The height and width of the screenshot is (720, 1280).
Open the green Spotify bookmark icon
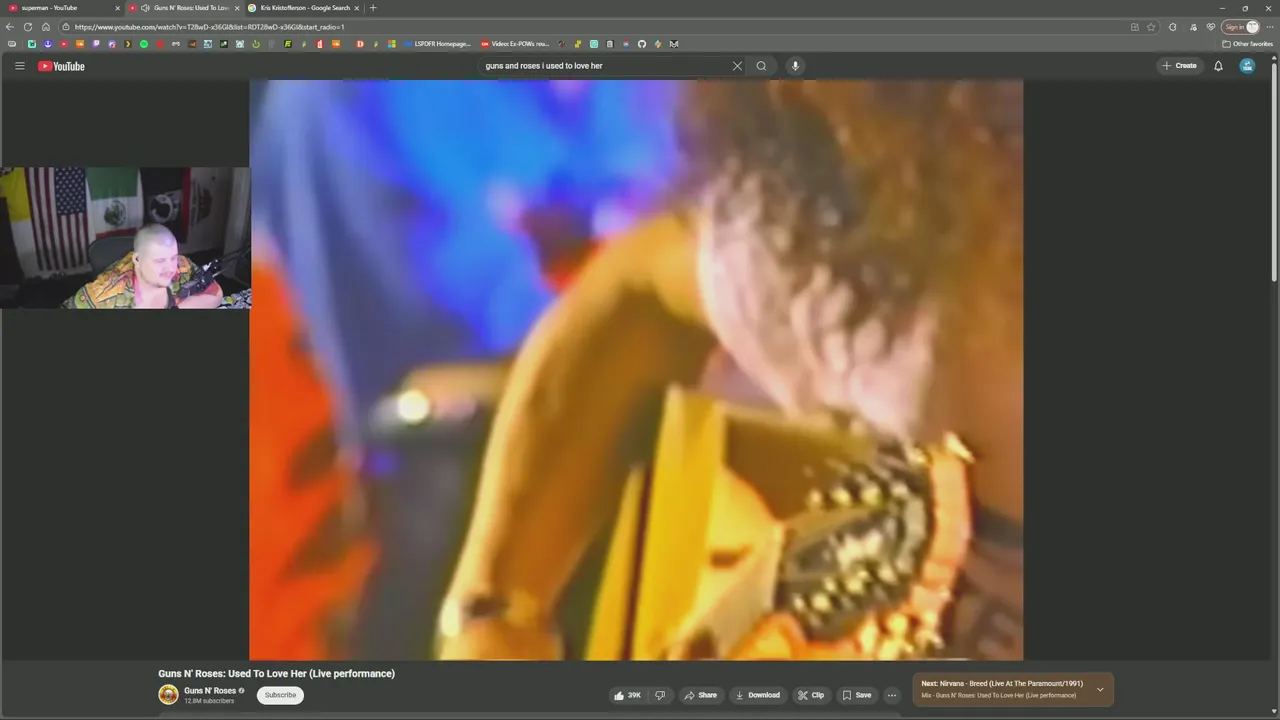click(x=144, y=44)
